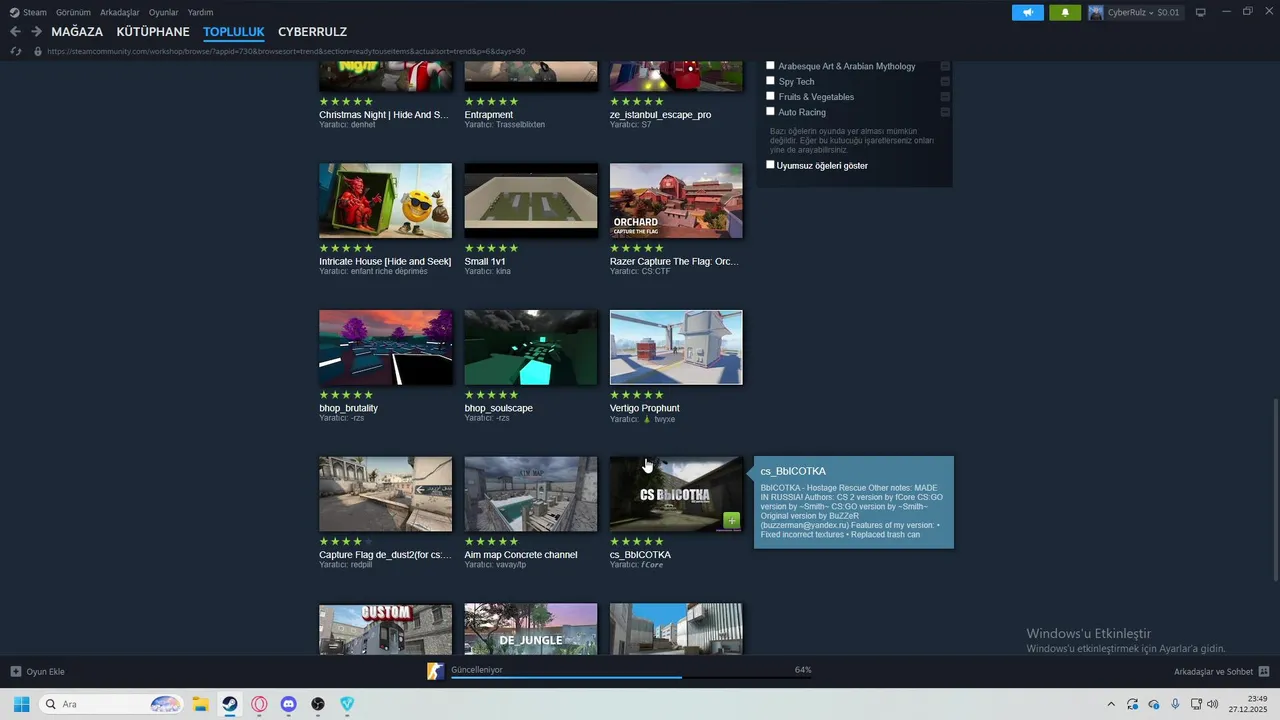Open the bhop_brutality title link
1280x720 pixels.
[348, 408]
